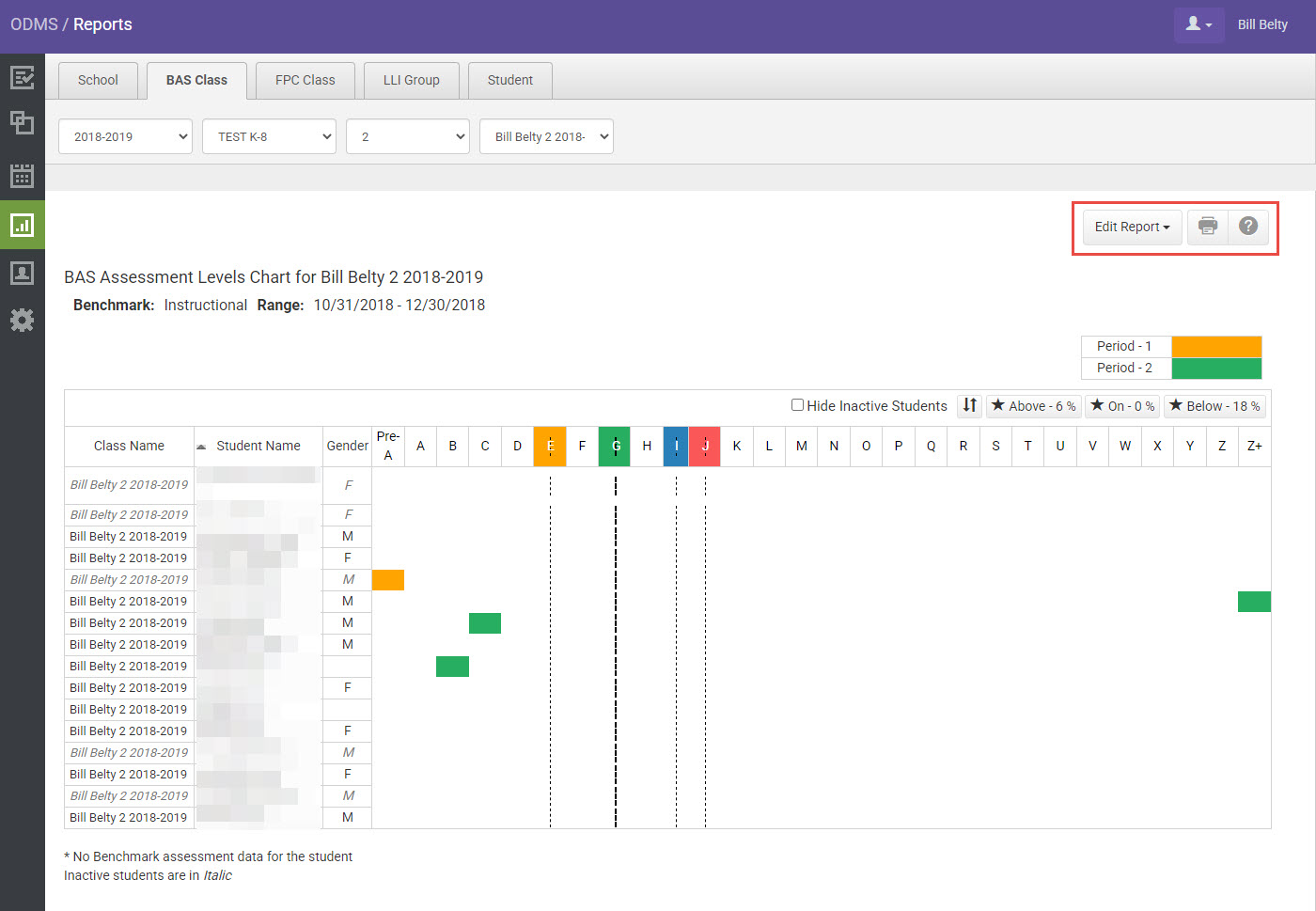Check the Hide Inactive Students checkbox
Screen dimensions: 1316x911
tap(797, 405)
